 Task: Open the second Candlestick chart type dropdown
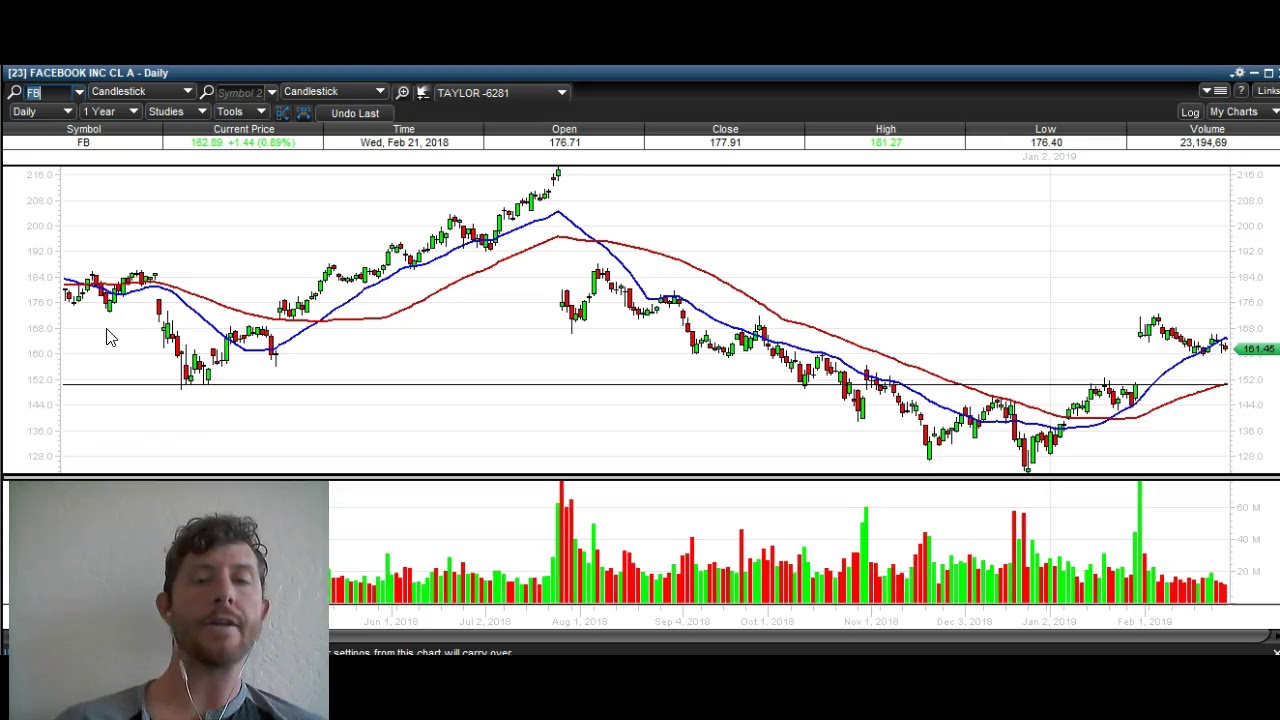tap(334, 92)
